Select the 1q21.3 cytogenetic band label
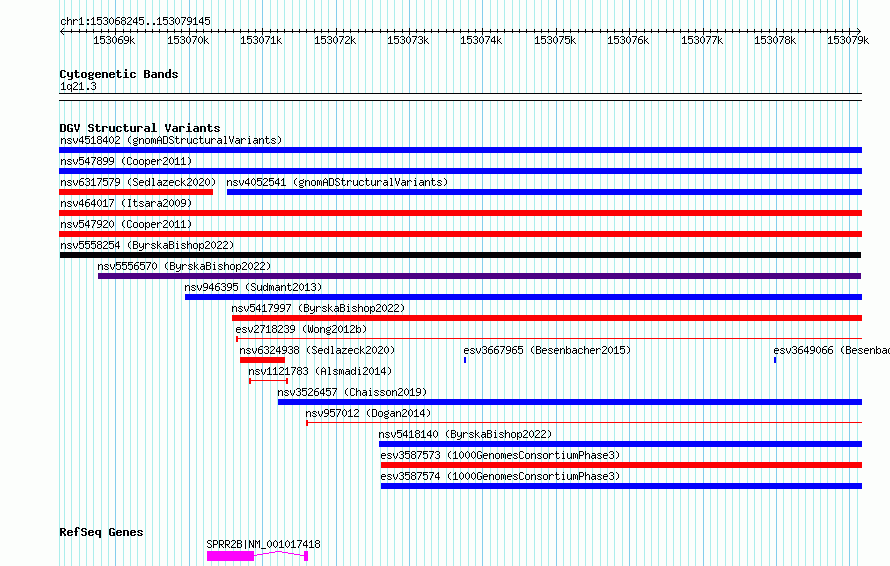 tap(78, 87)
